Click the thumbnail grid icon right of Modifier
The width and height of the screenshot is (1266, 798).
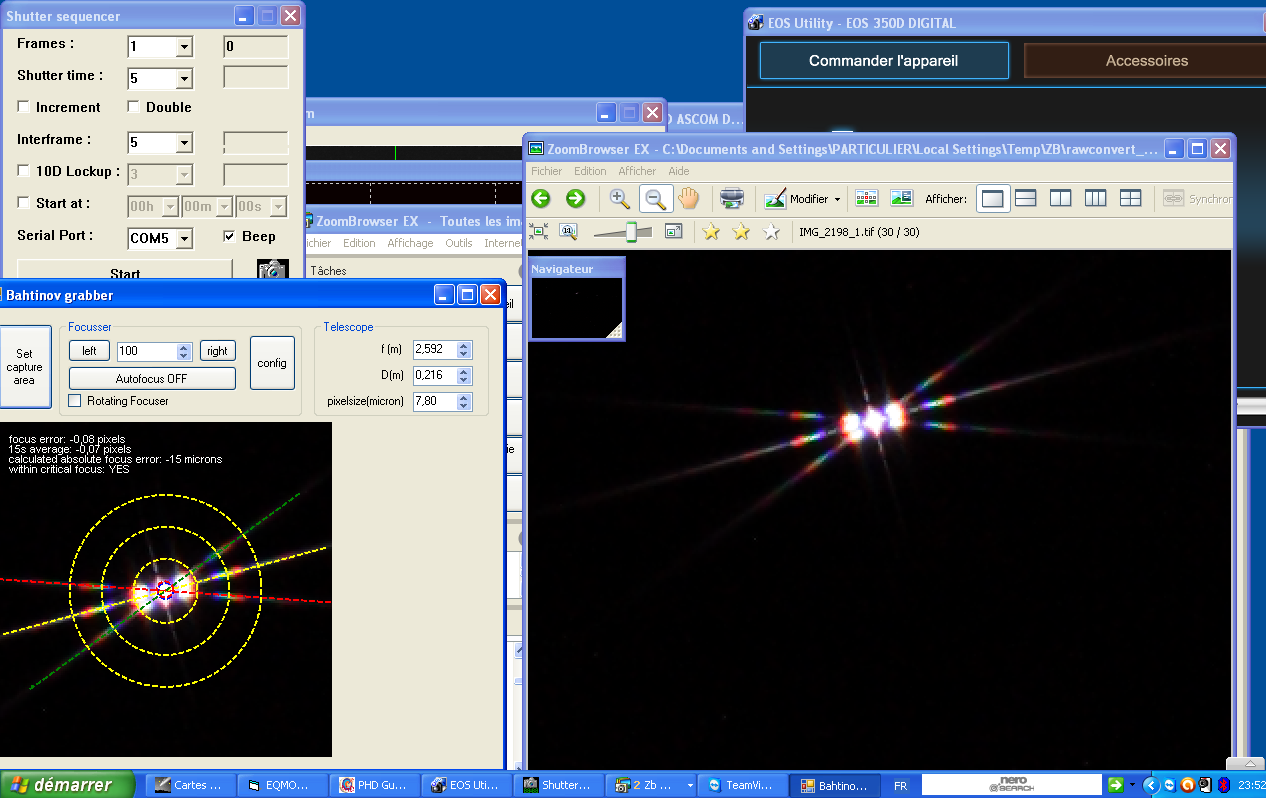(x=867, y=198)
